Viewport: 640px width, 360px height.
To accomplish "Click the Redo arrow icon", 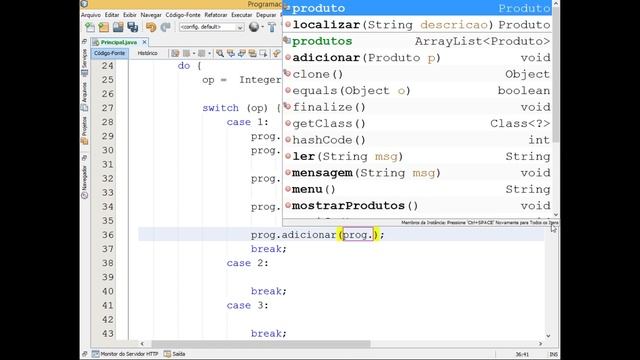I will pos(165,27).
